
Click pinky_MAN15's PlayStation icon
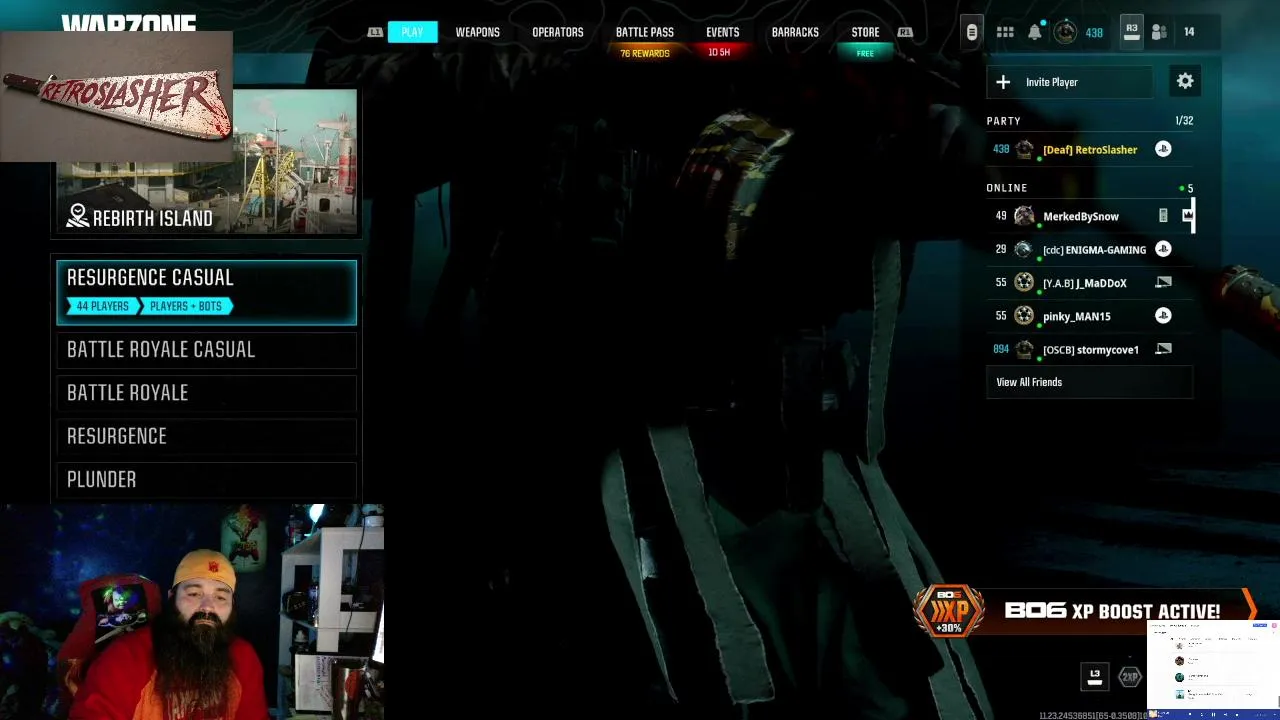(1163, 316)
